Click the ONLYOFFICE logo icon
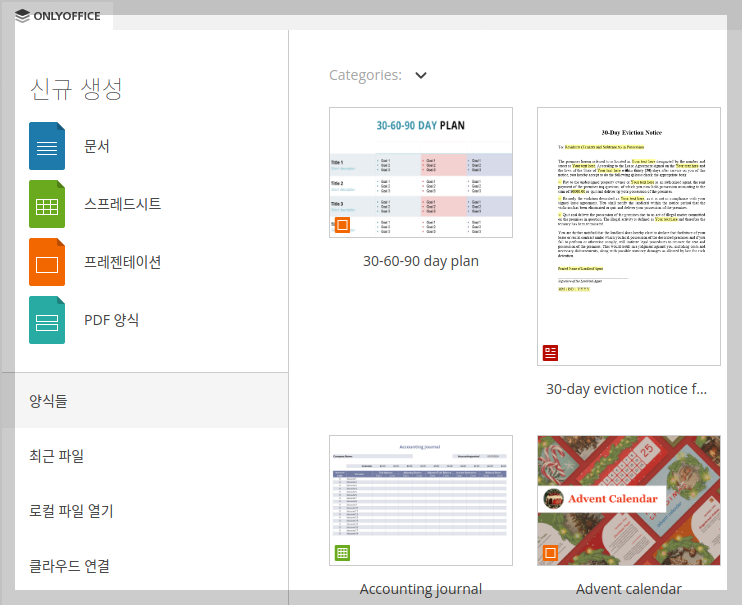 coord(22,16)
